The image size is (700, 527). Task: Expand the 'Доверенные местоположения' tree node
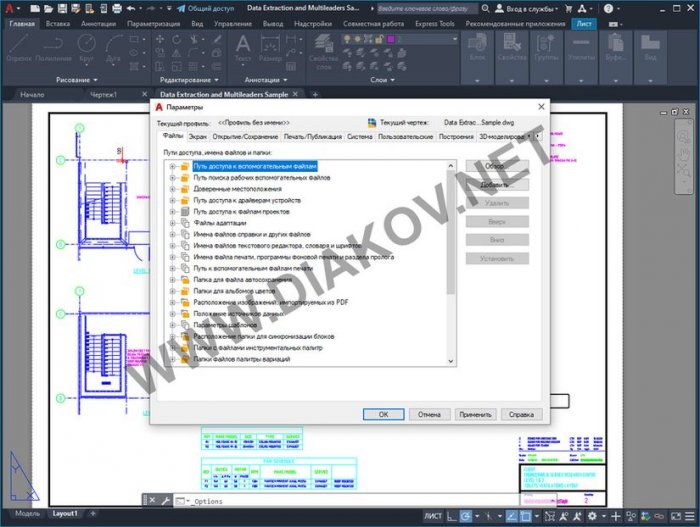point(172,189)
